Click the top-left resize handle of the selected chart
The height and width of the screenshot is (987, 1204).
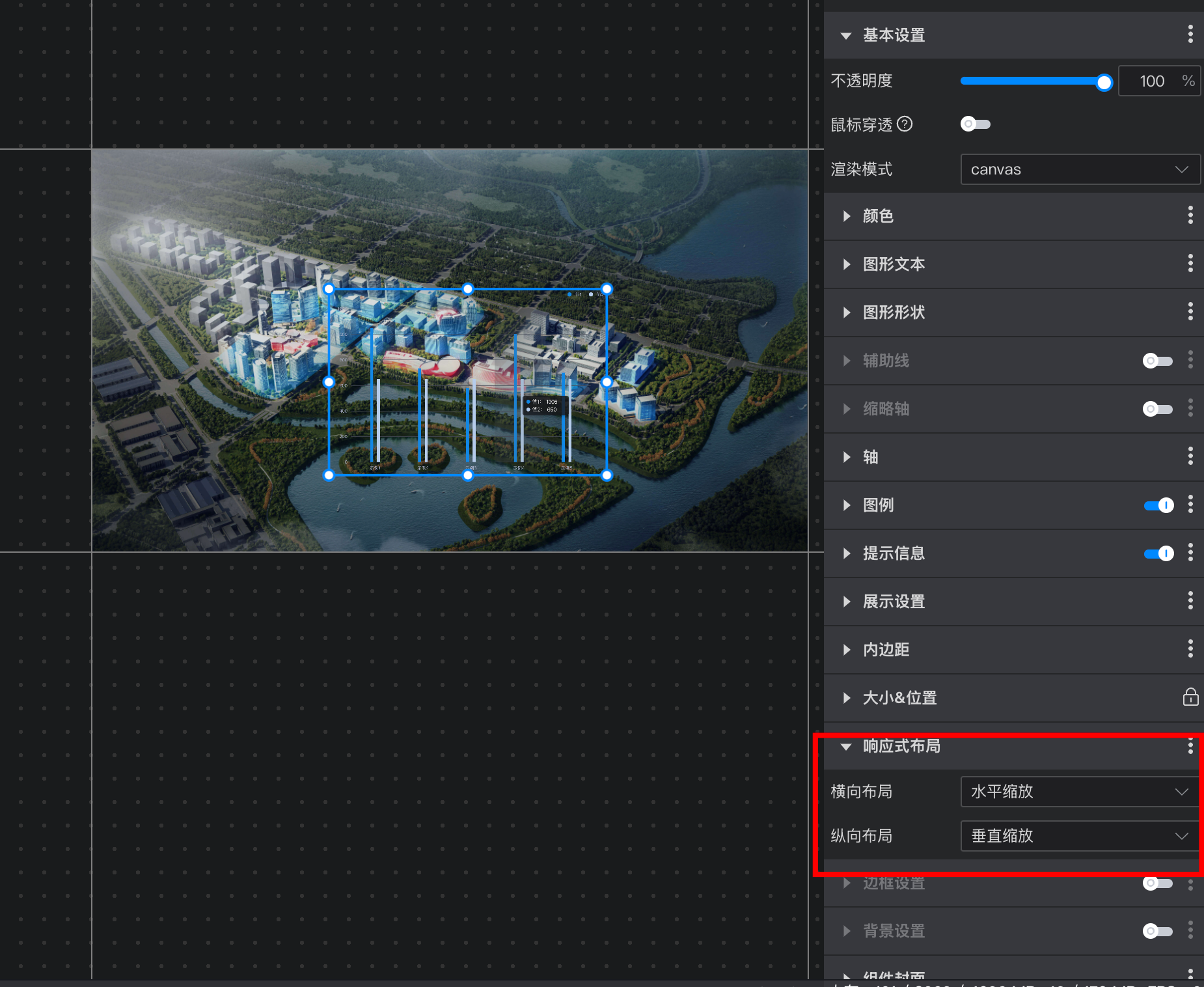point(329,289)
